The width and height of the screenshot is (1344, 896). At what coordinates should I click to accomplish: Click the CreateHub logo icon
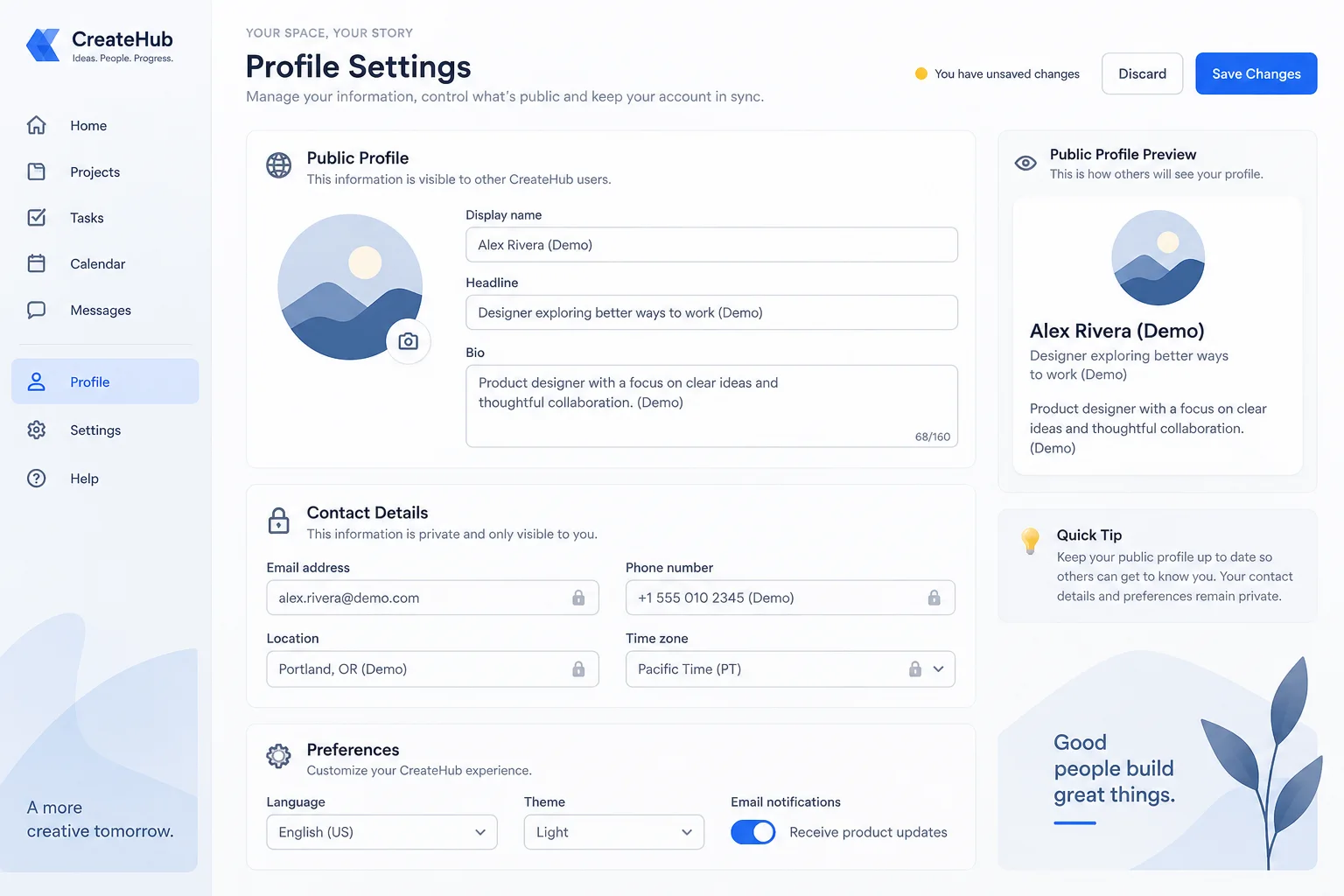click(x=44, y=45)
